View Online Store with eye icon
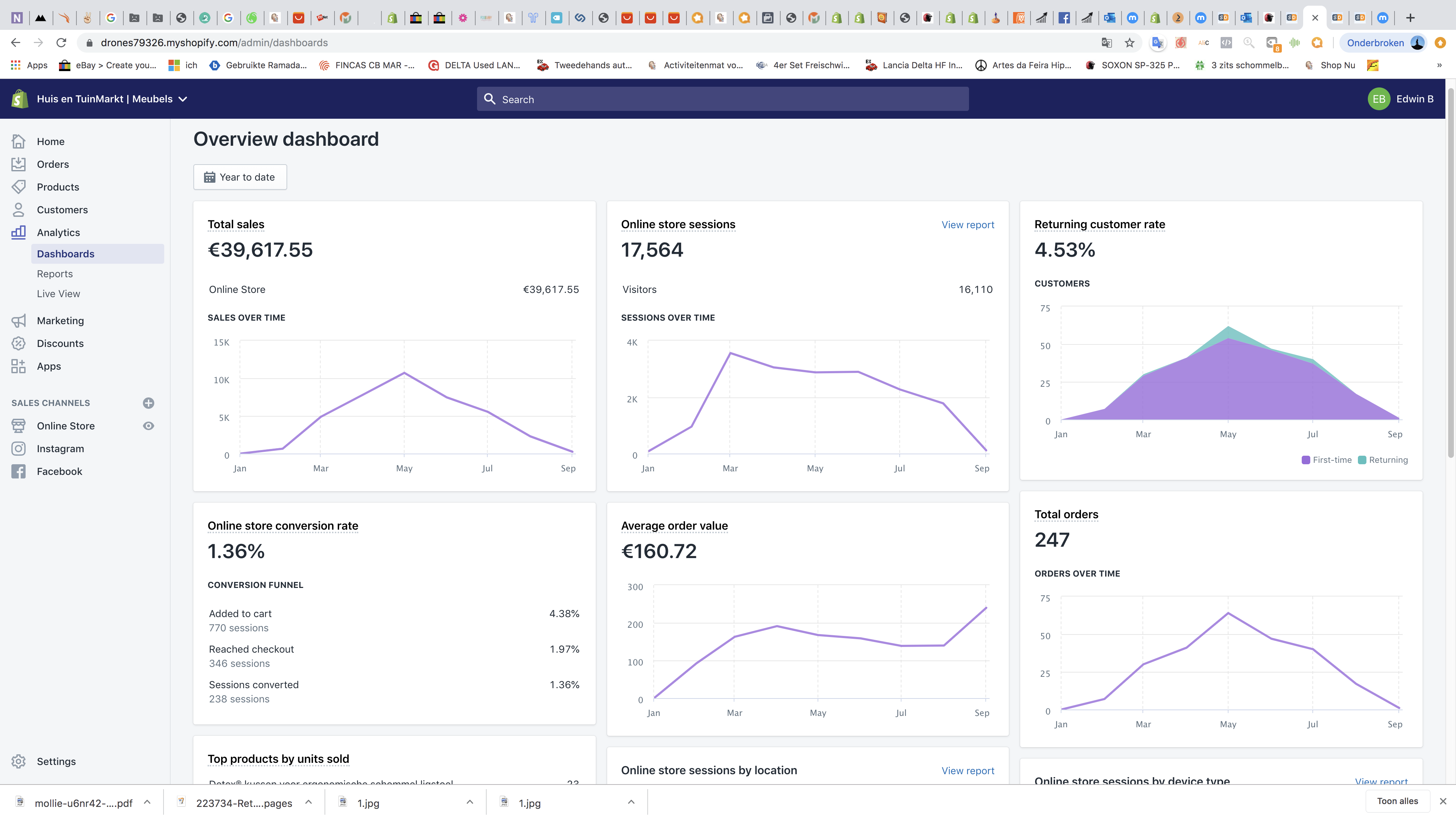 coord(149,425)
